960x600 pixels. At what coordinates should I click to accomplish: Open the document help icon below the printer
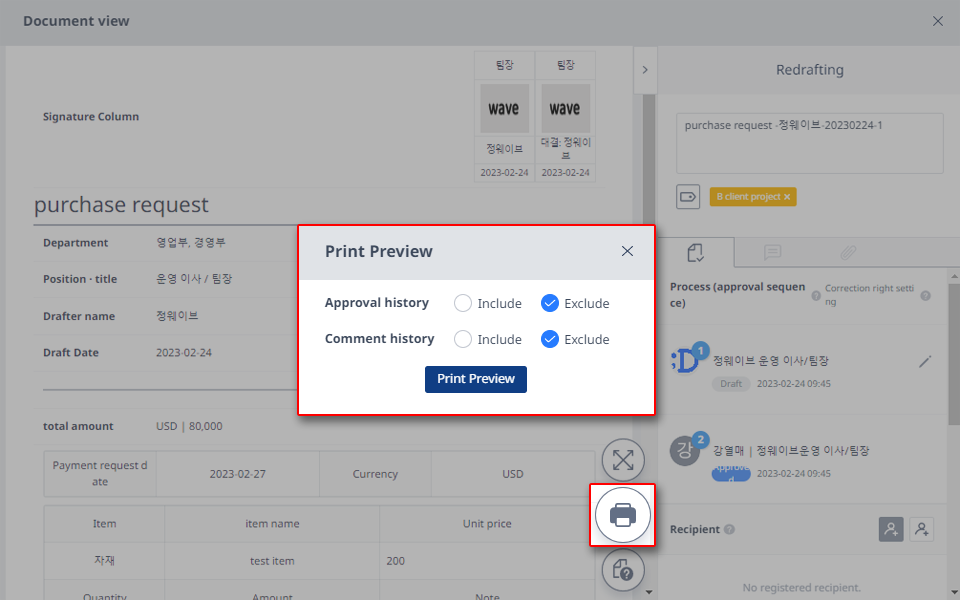pyautogui.click(x=623, y=568)
